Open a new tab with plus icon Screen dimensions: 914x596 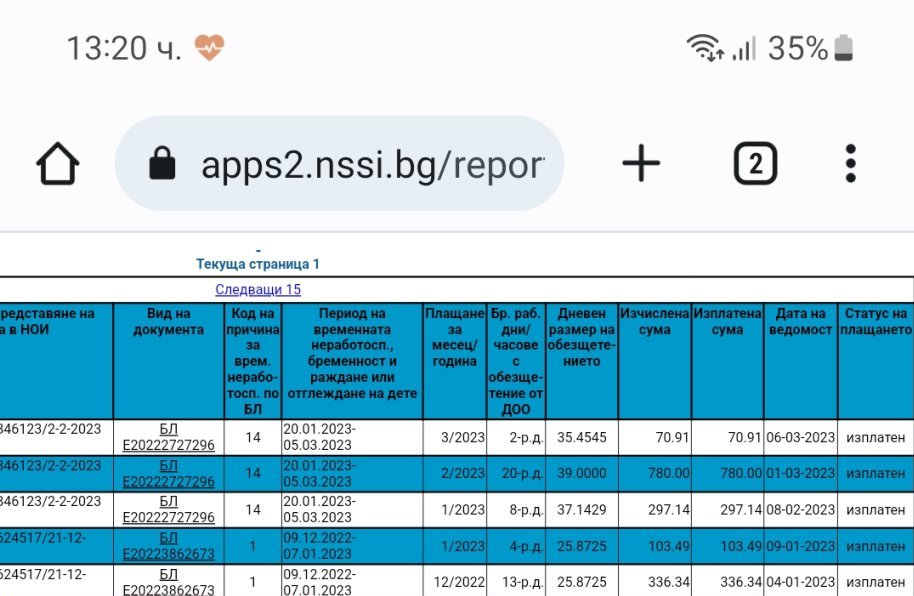click(641, 163)
